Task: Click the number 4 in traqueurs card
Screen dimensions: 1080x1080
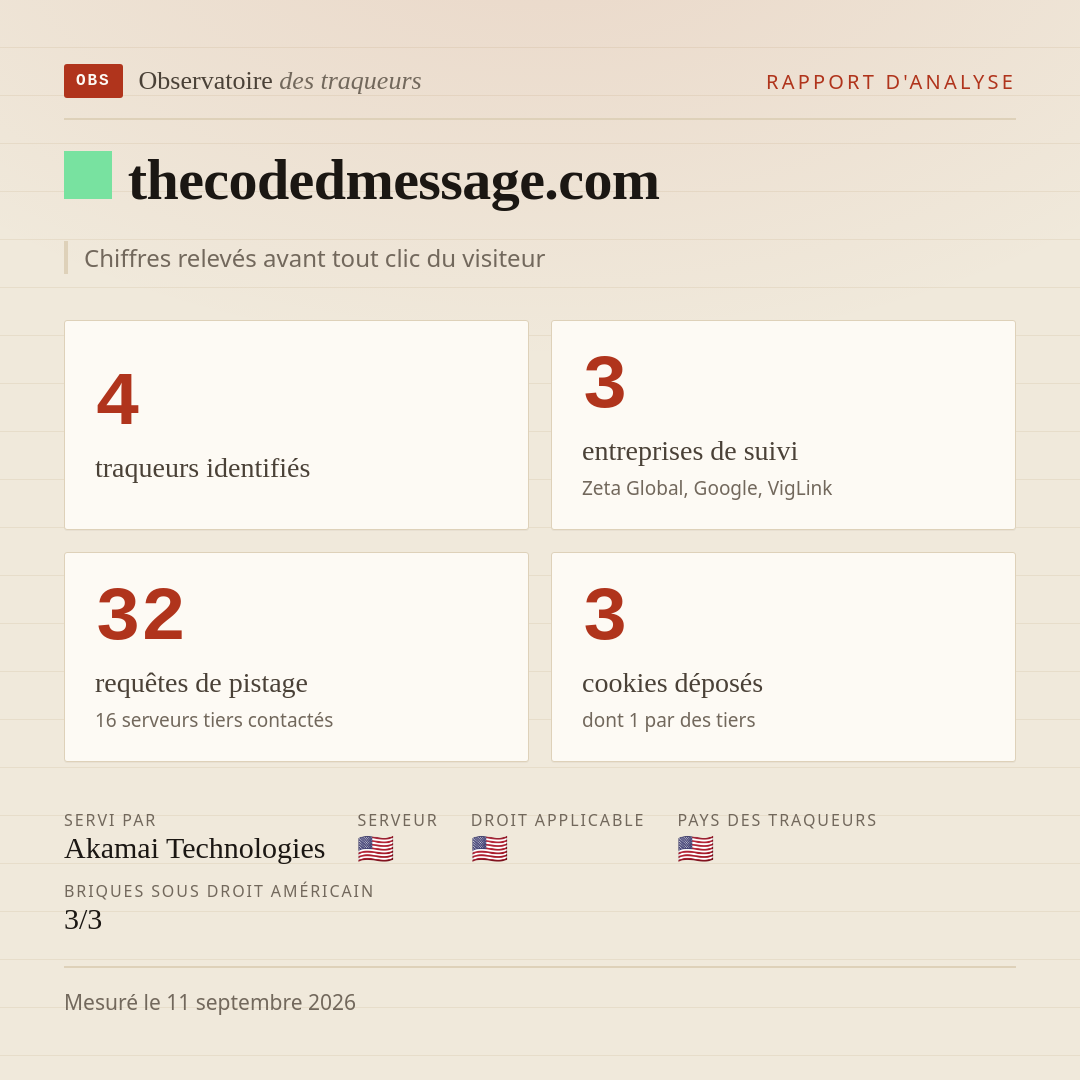Action: (118, 399)
